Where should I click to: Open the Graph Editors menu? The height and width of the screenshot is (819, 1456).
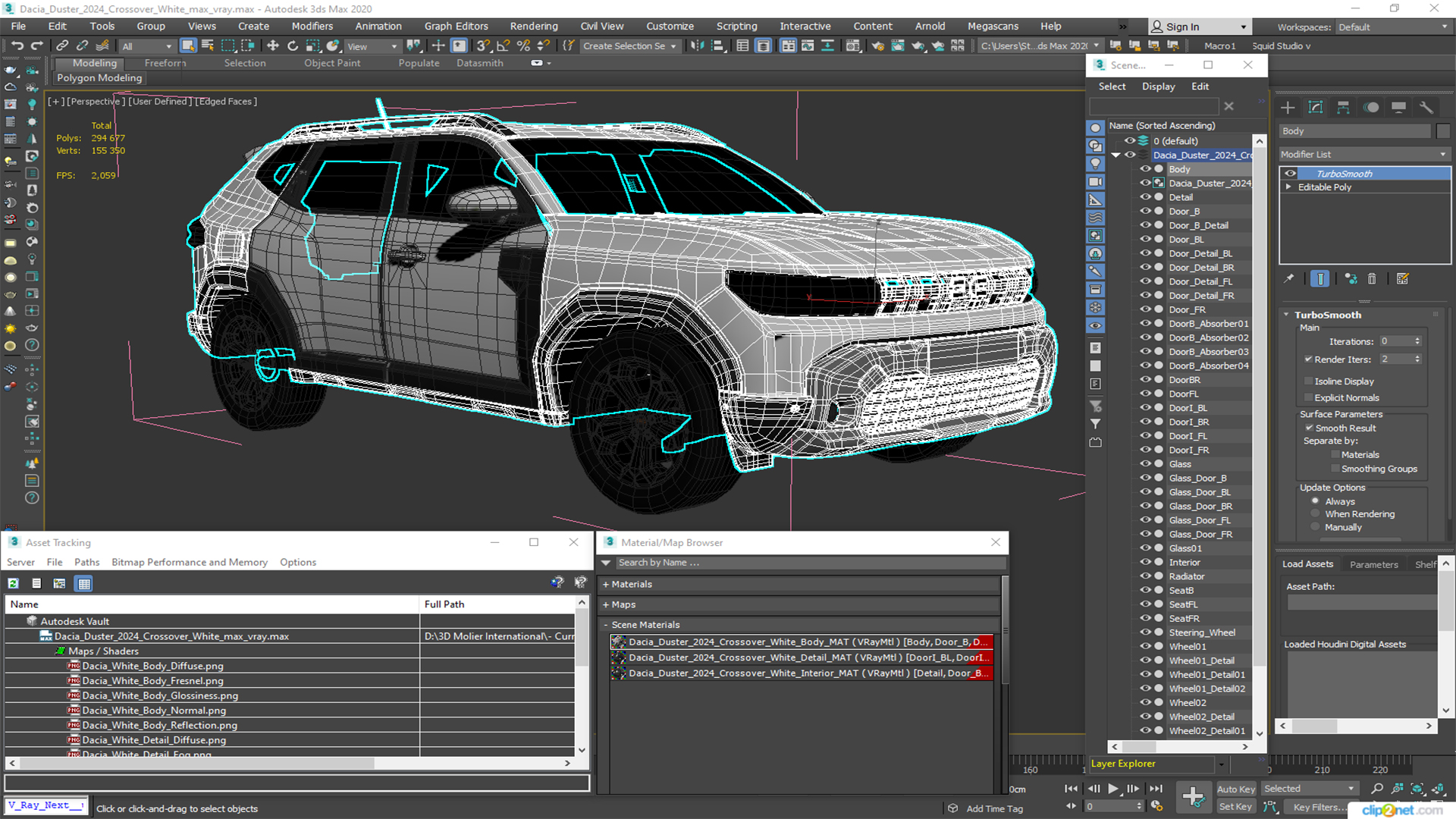[x=457, y=26]
